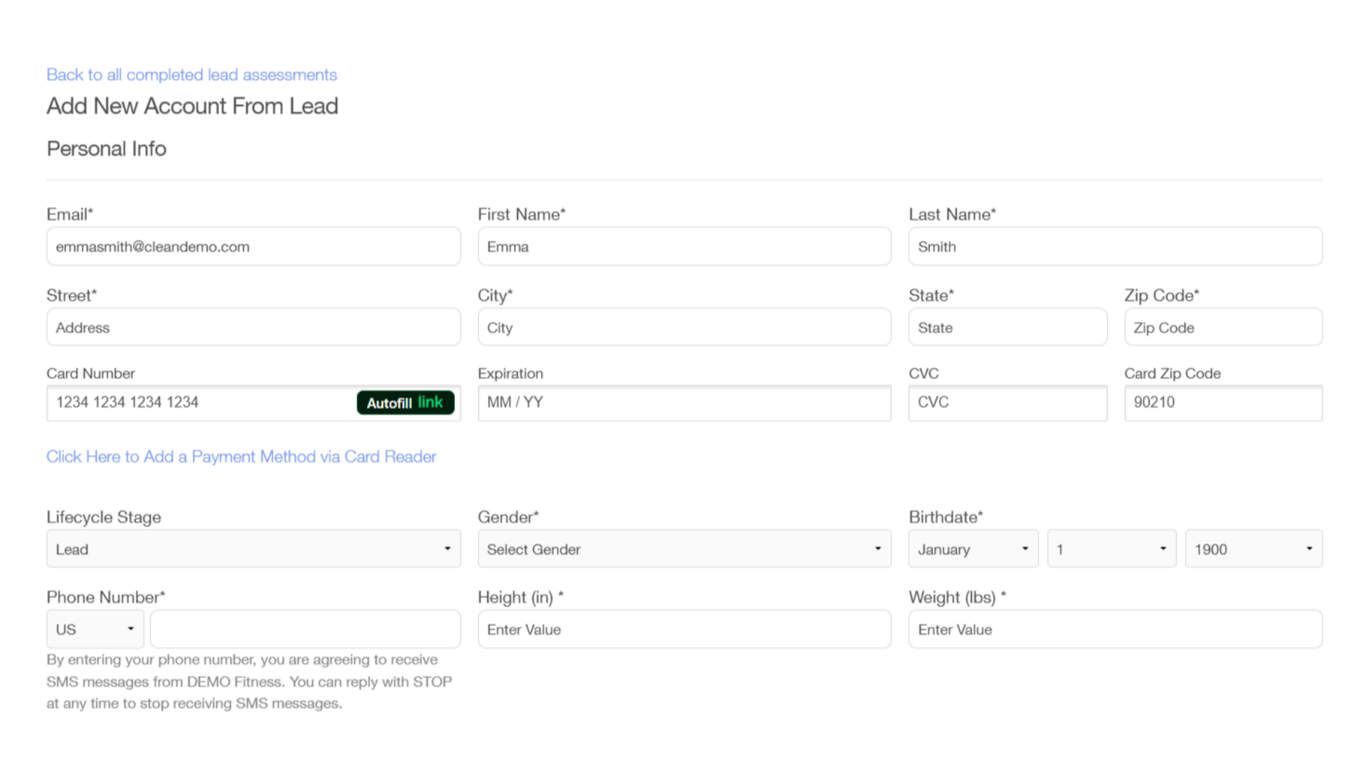
Task: Click the SMS messages agreement disclaimer text
Action: [249, 682]
